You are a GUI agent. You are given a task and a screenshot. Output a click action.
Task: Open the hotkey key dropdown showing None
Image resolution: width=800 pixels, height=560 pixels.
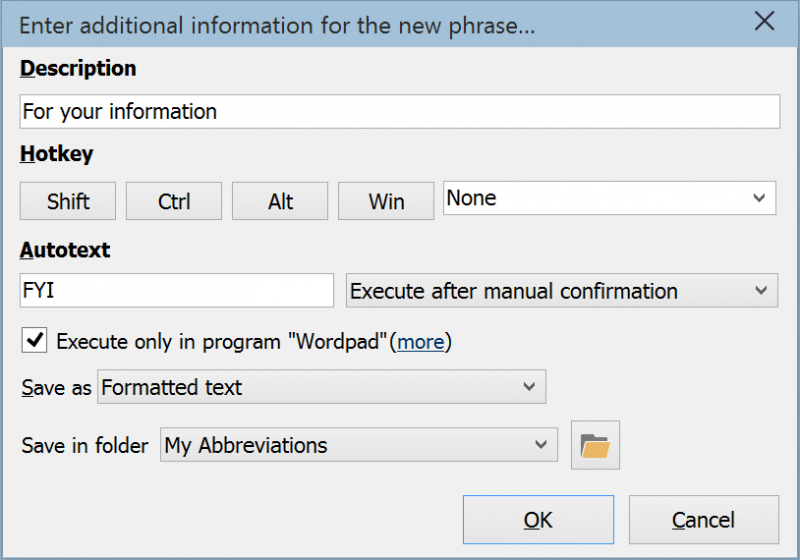610,198
